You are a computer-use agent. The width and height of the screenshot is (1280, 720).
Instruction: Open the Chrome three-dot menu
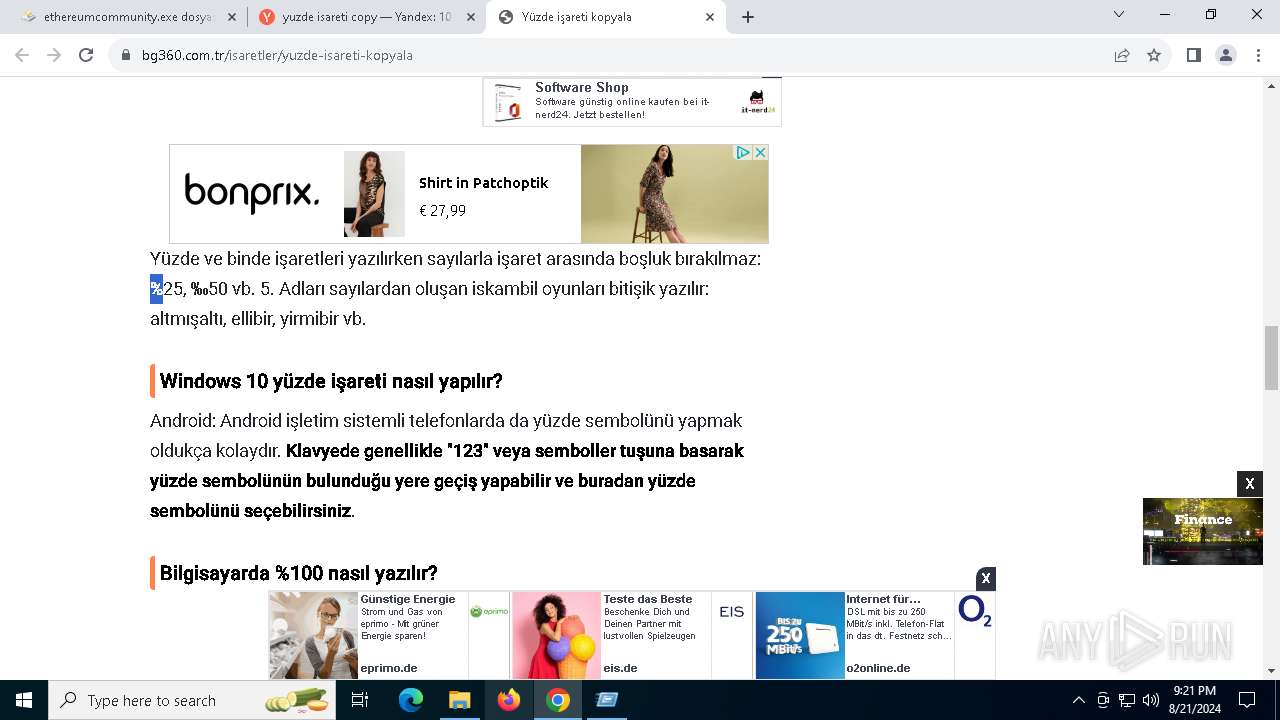pyautogui.click(x=1258, y=55)
